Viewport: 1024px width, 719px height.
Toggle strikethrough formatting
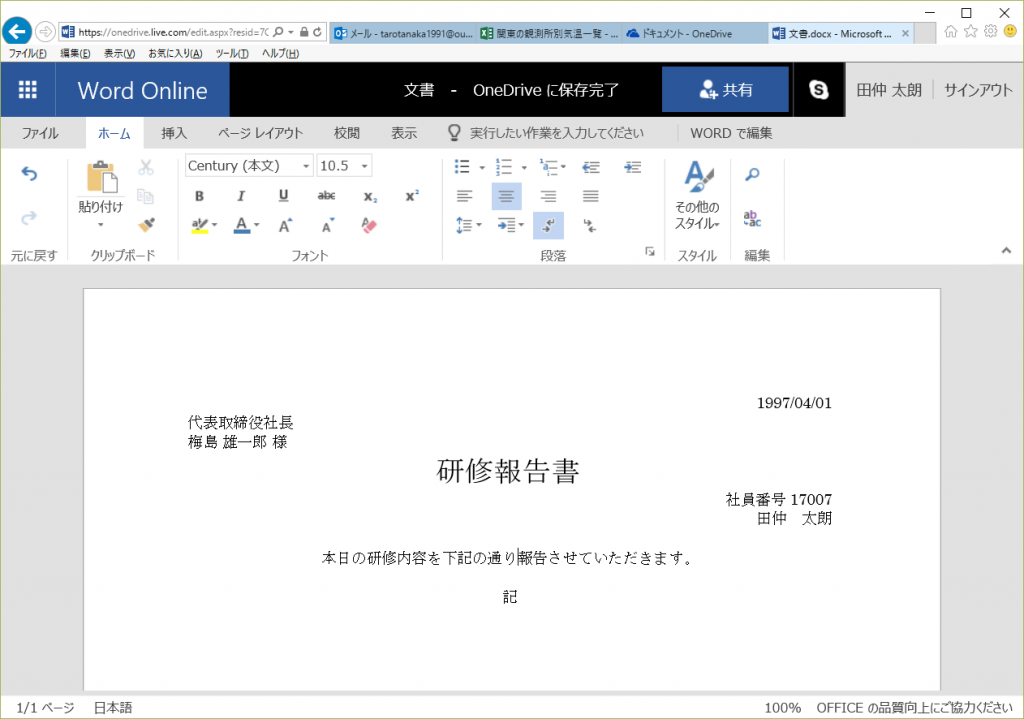pyautogui.click(x=327, y=196)
